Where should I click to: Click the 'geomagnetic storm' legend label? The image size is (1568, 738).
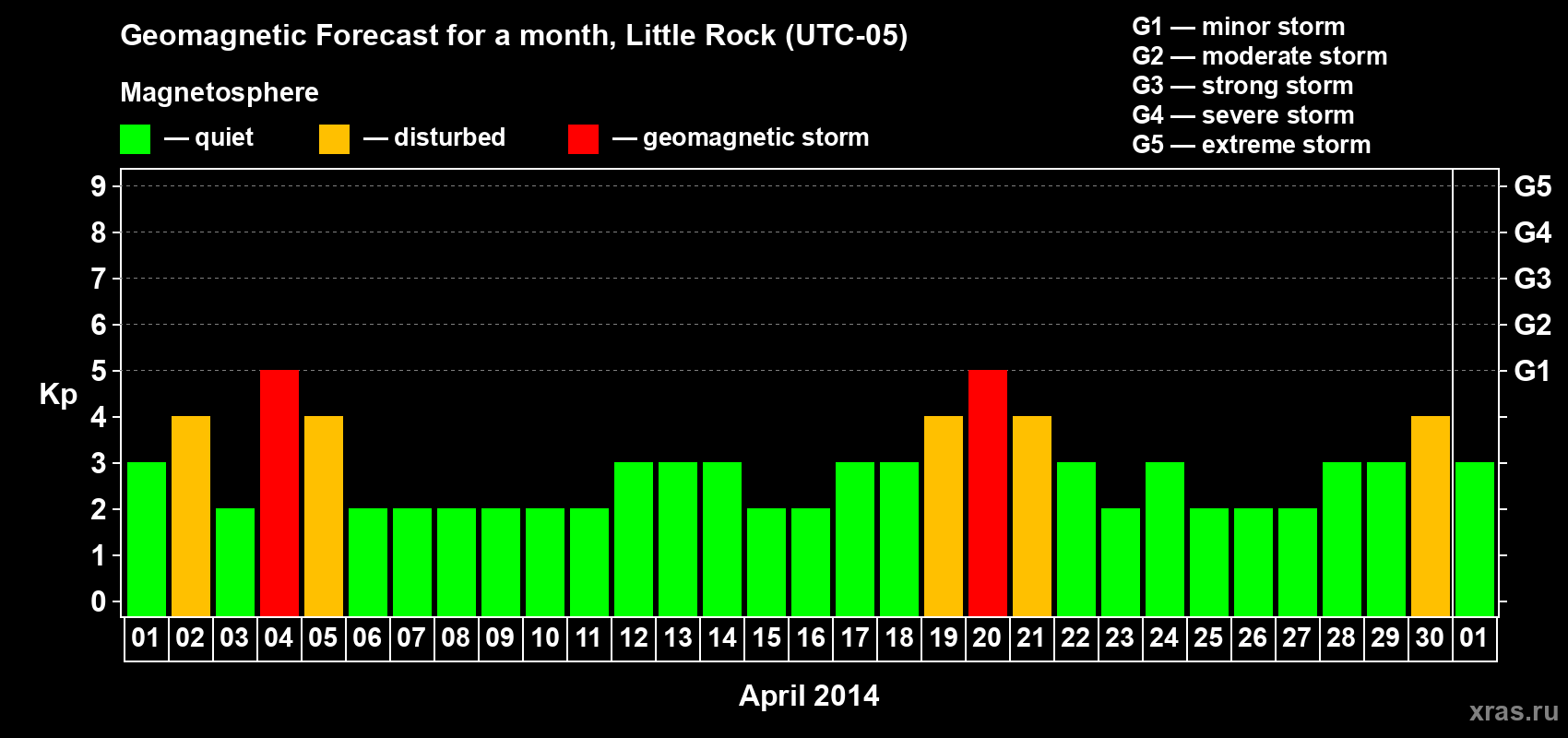(756, 137)
